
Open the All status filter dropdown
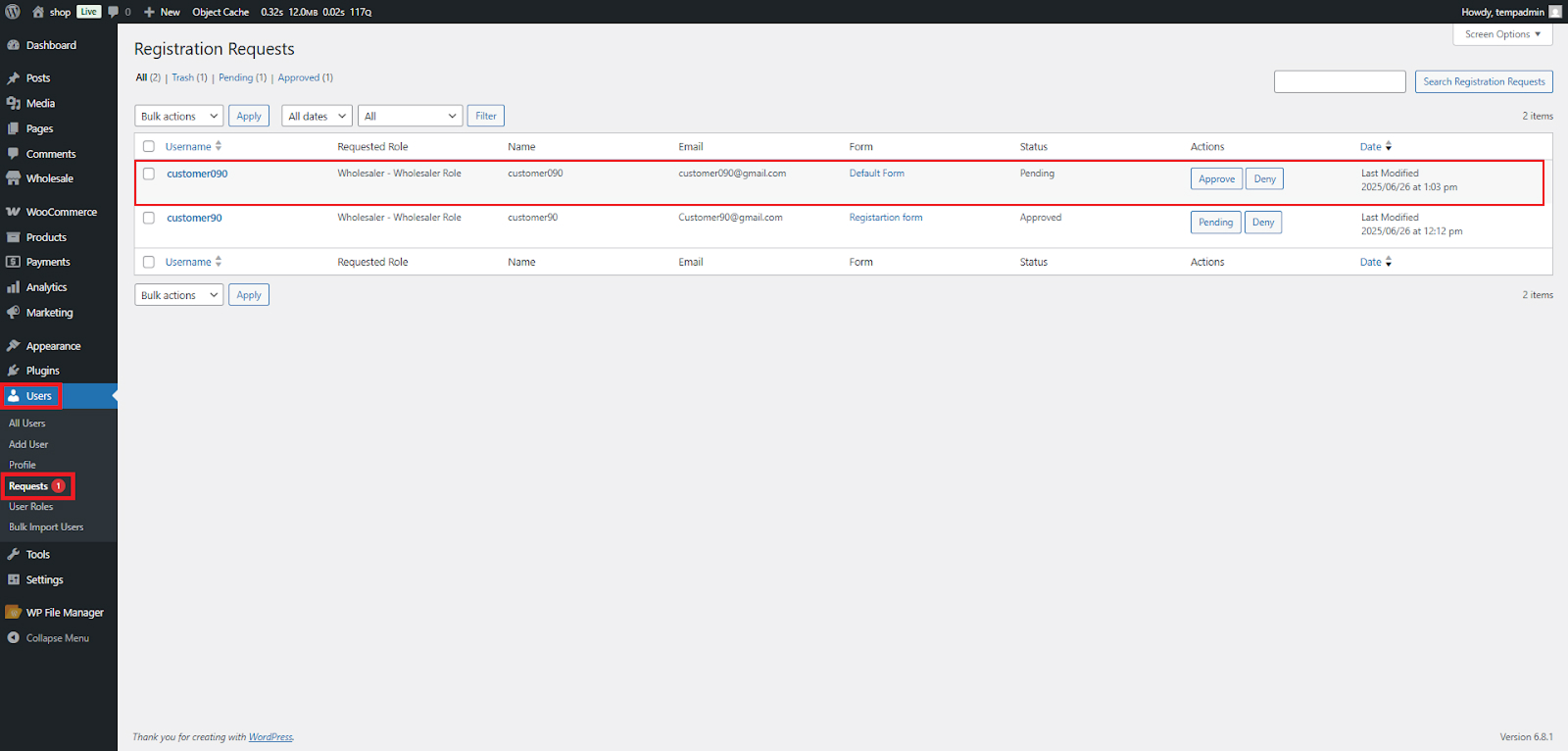coord(411,116)
